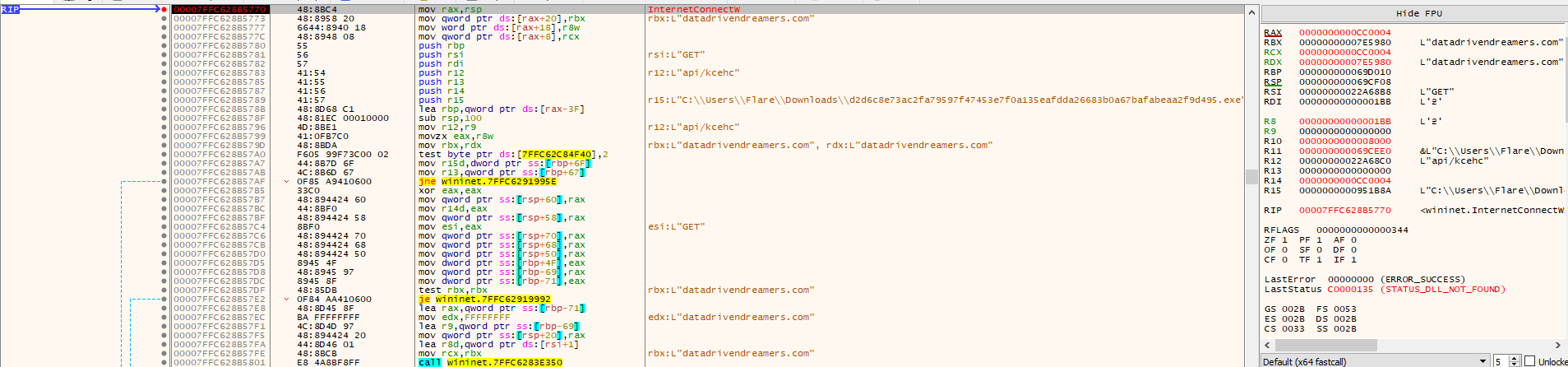Image resolution: width=1568 pixels, height=367 pixels.
Task: Click the disassembly vertical scrollbar thumb
Action: (x=1252, y=176)
